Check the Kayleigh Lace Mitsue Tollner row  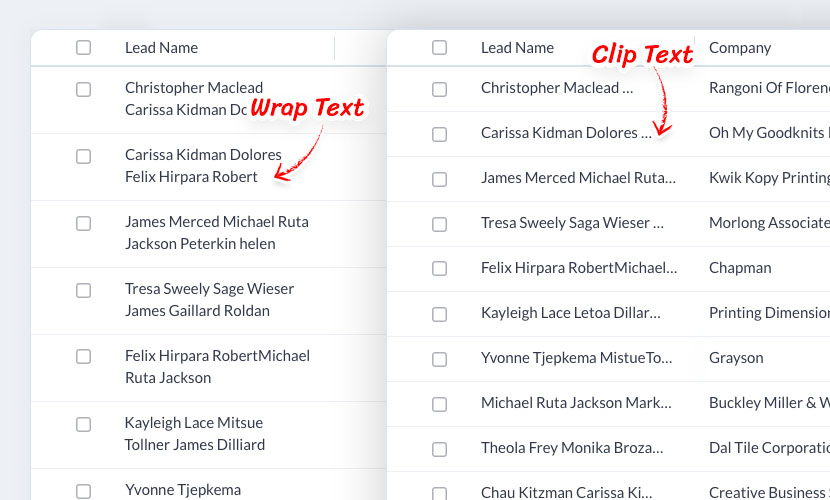[83, 424]
